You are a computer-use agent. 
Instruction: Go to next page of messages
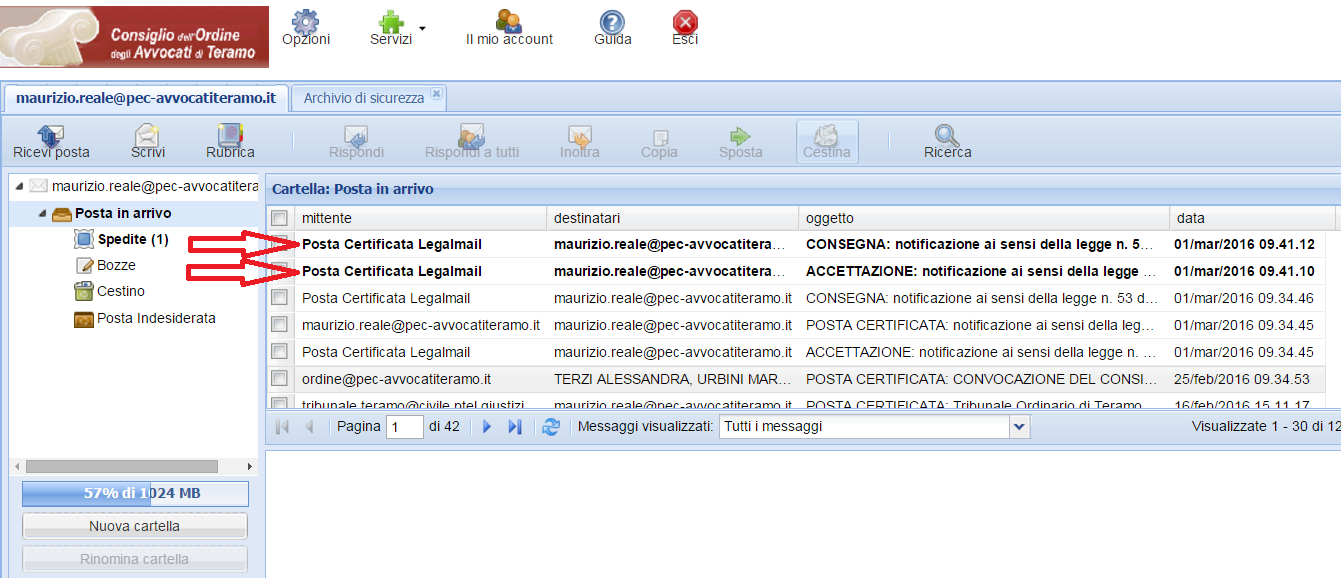pos(488,427)
